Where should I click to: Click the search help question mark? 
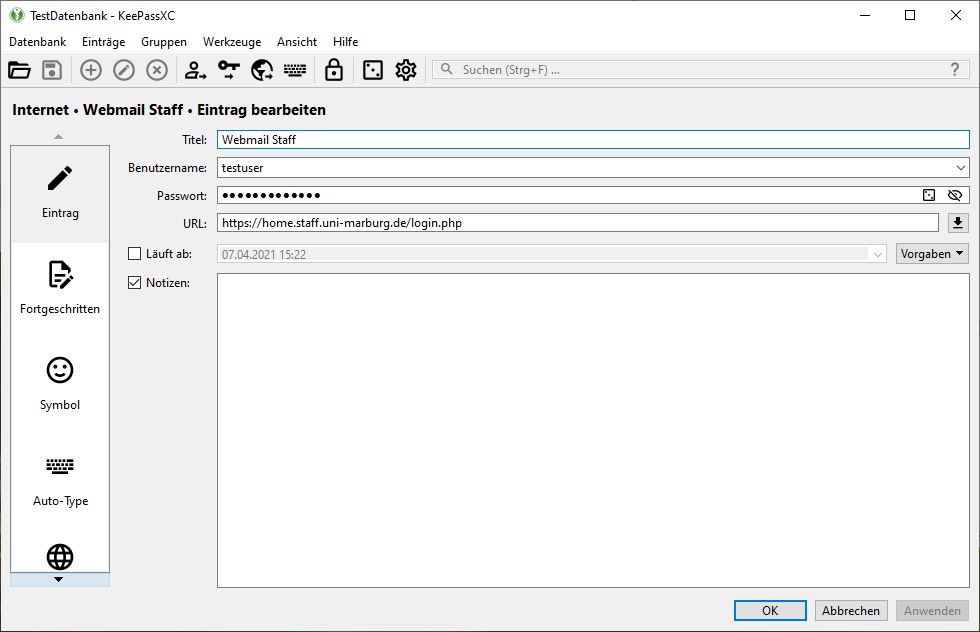[x=954, y=69]
